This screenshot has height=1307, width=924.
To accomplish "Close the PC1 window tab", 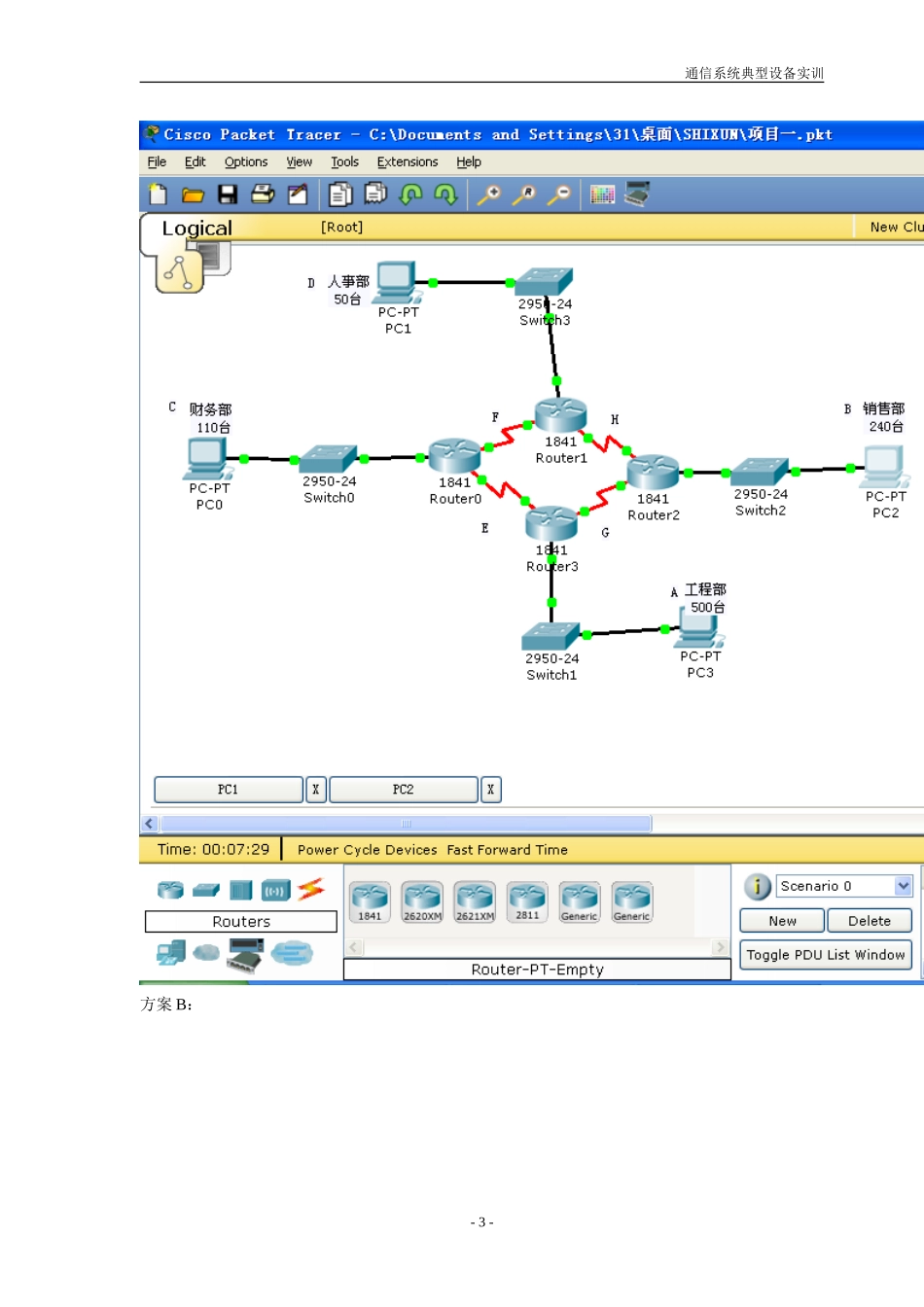I will [315, 790].
